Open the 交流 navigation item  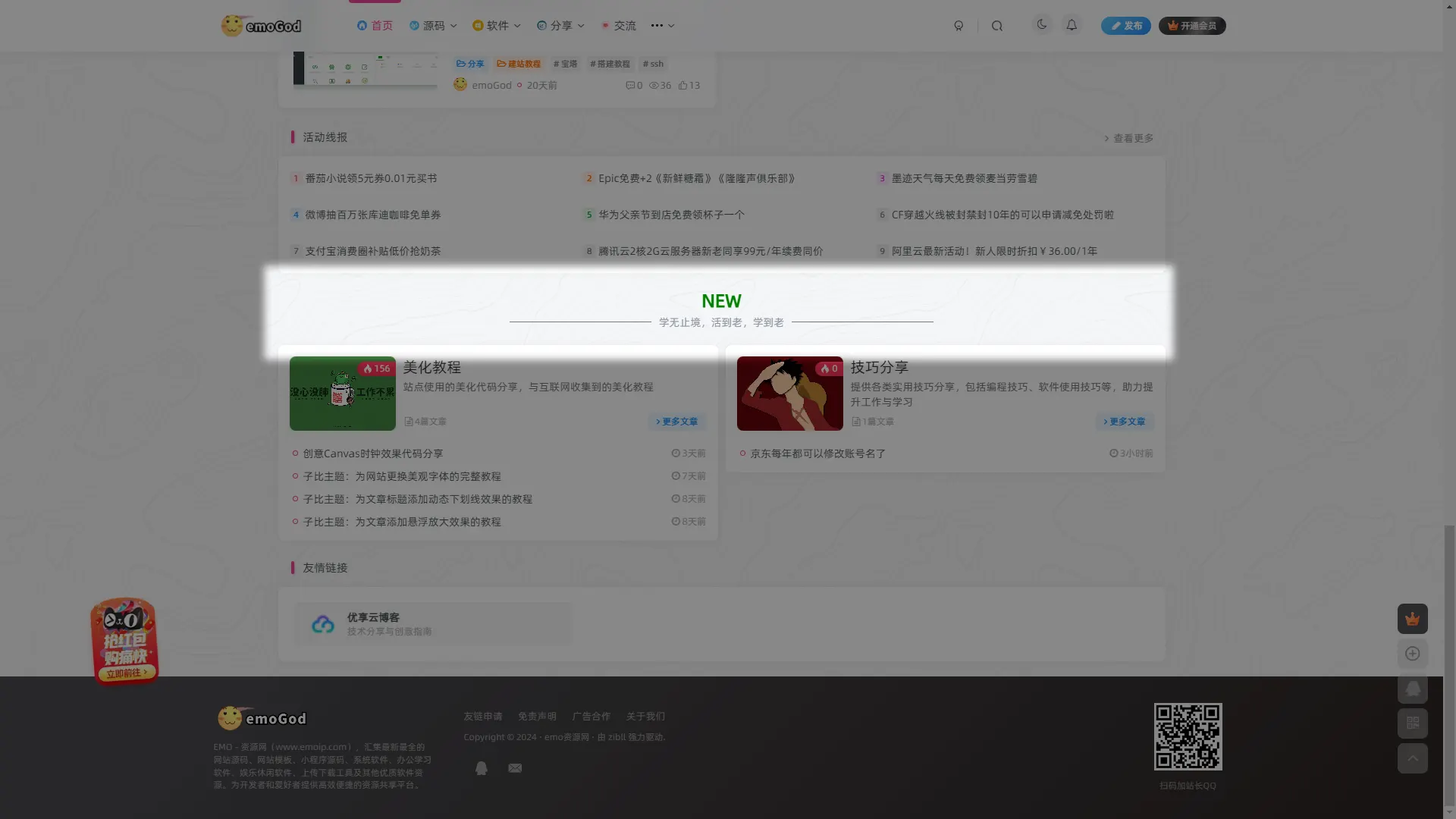[618, 26]
